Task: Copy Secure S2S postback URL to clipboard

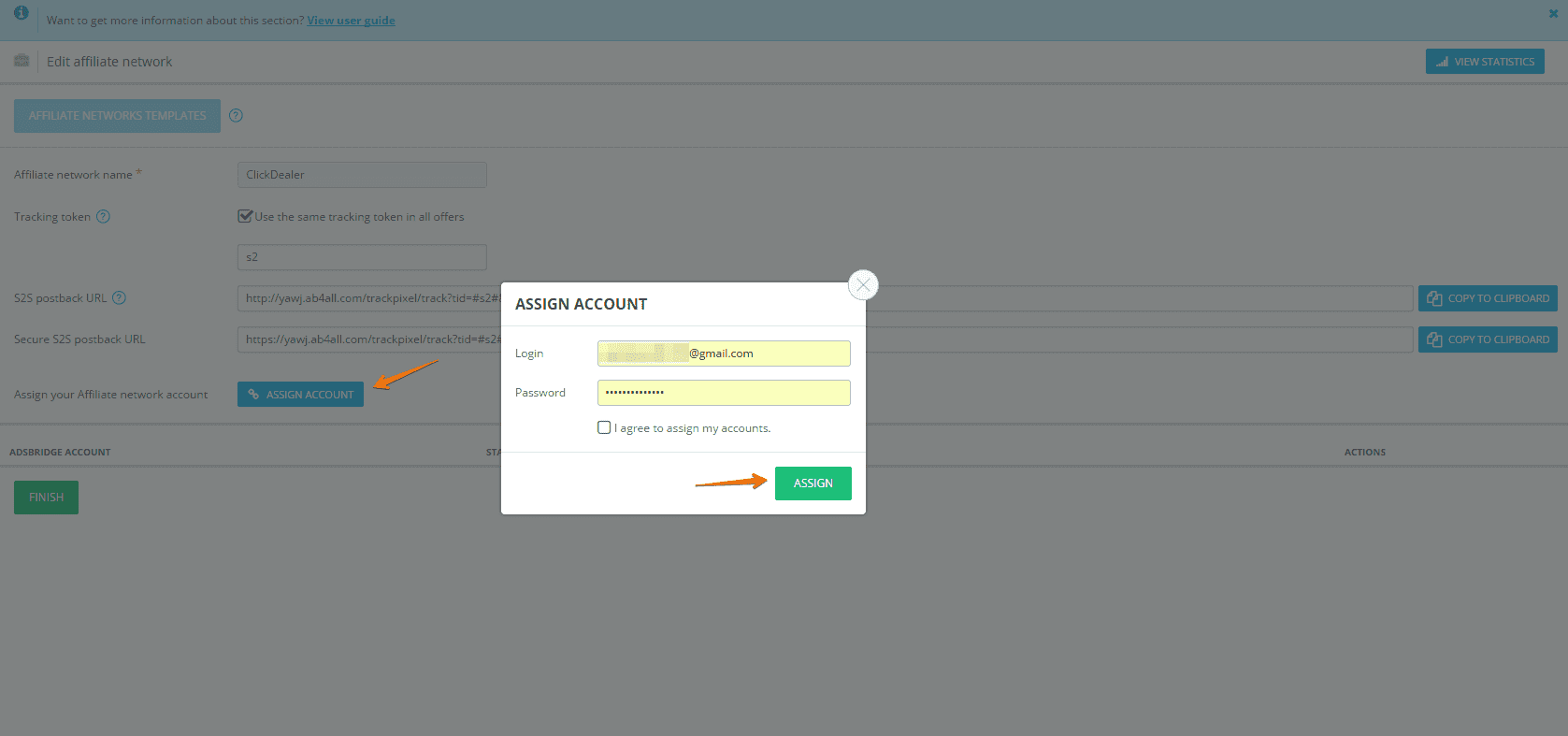Action: pyautogui.click(x=1488, y=339)
